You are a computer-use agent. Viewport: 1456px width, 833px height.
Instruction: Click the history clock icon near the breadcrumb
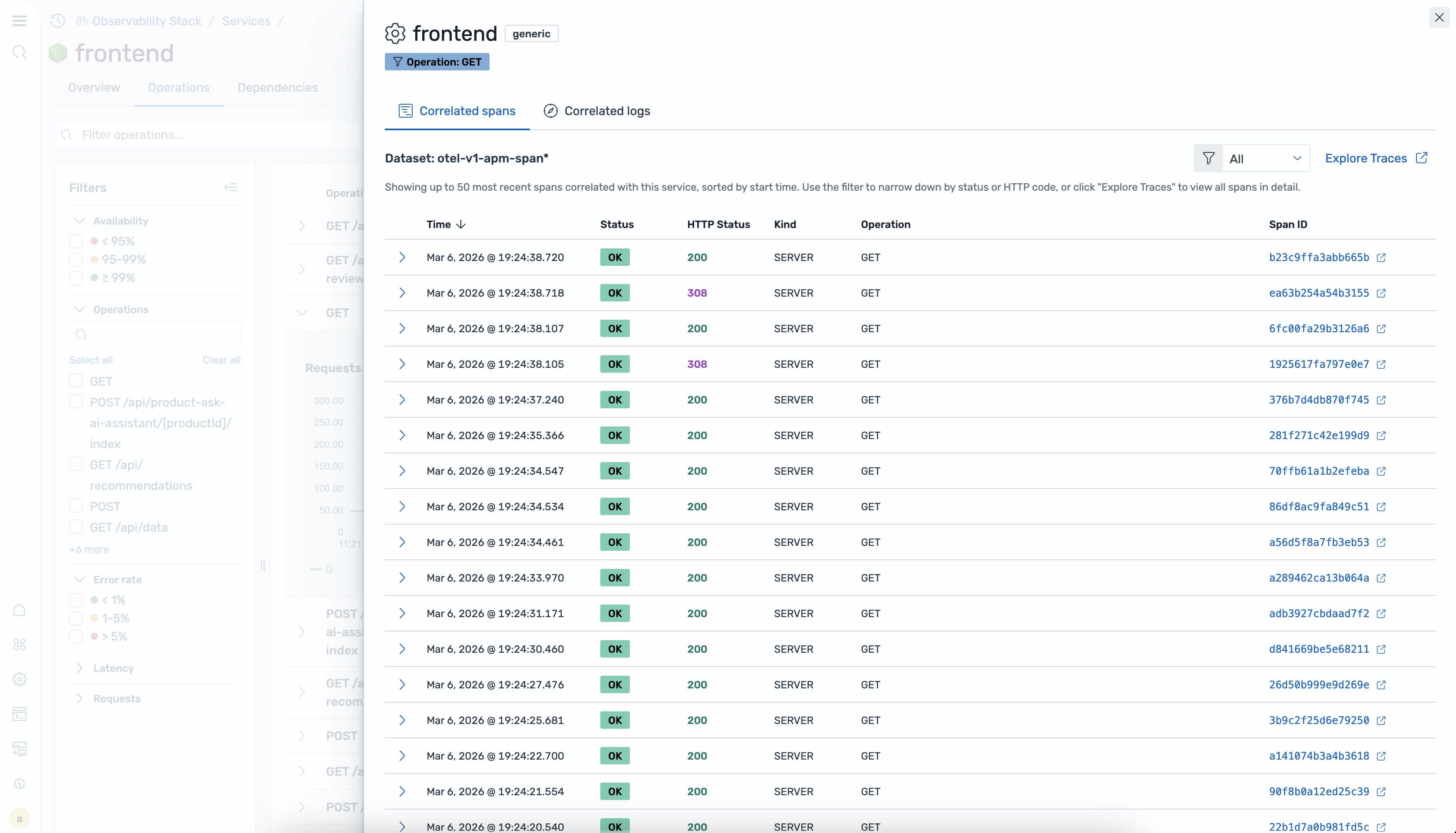(56, 20)
